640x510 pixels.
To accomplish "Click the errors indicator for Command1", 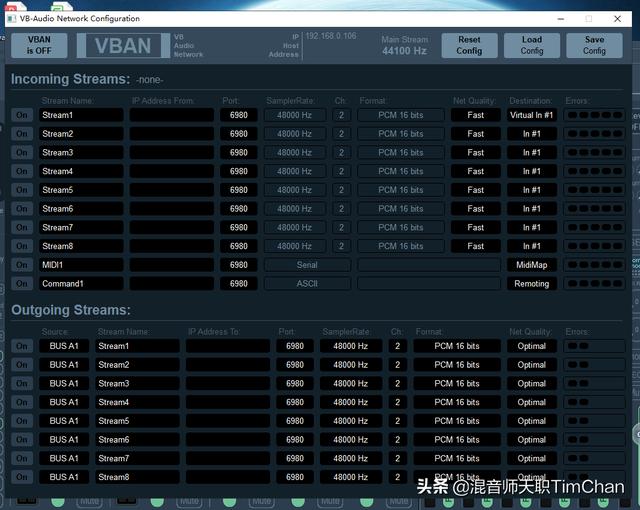I will pyautogui.click(x=594, y=284).
